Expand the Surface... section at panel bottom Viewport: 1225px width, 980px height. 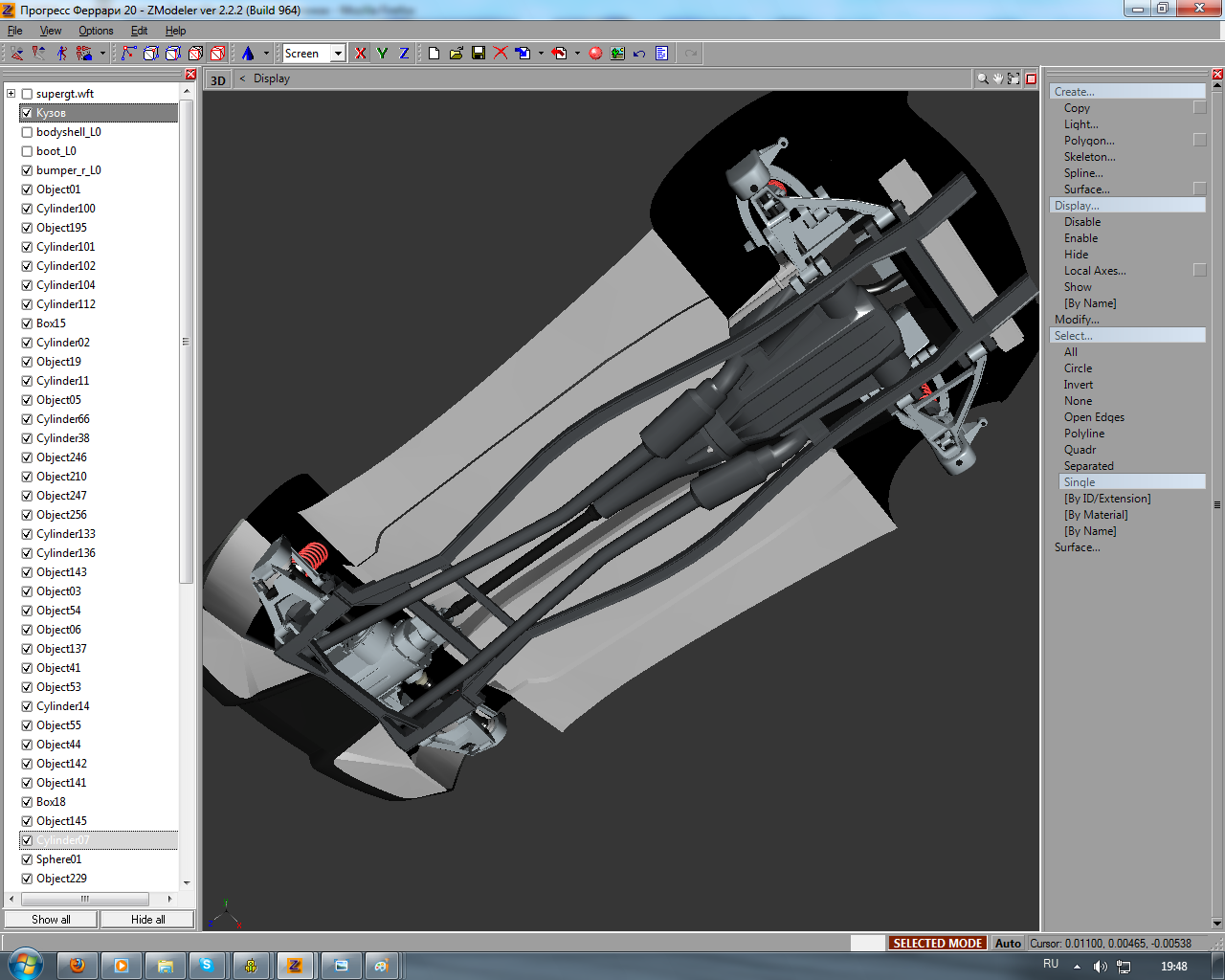pyautogui.click(x=1077, y=546)
